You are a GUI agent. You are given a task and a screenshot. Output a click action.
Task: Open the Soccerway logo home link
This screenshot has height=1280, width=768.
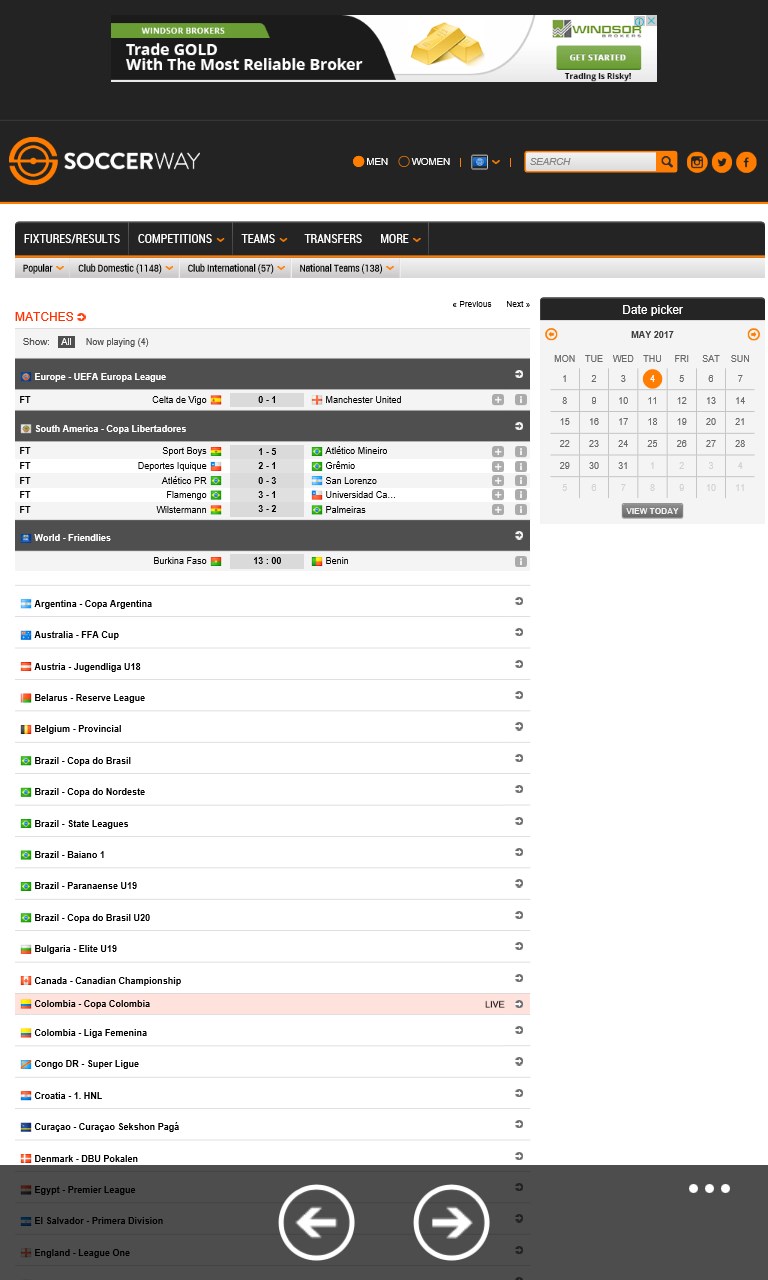105,161
